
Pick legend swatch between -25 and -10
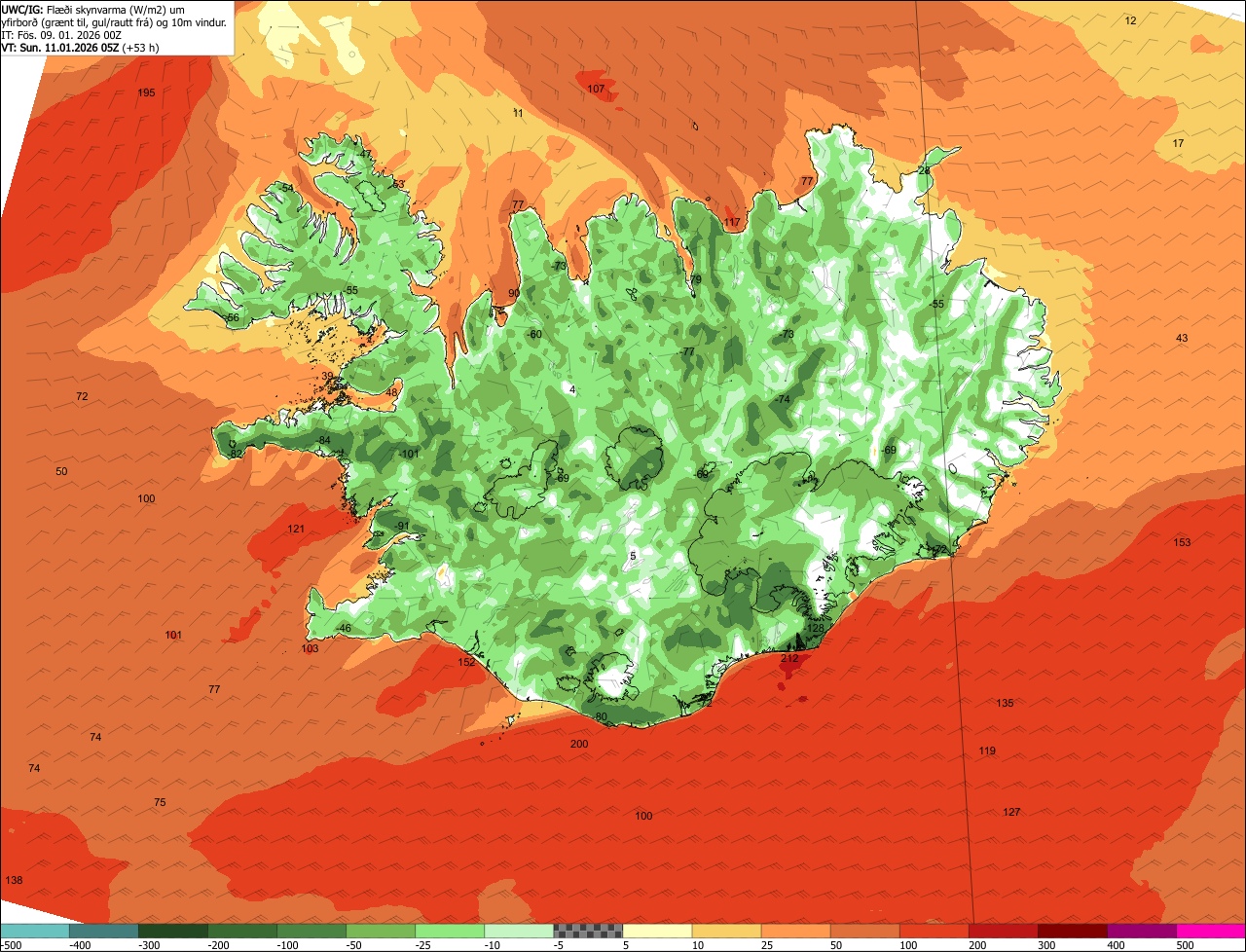point(450,931)
